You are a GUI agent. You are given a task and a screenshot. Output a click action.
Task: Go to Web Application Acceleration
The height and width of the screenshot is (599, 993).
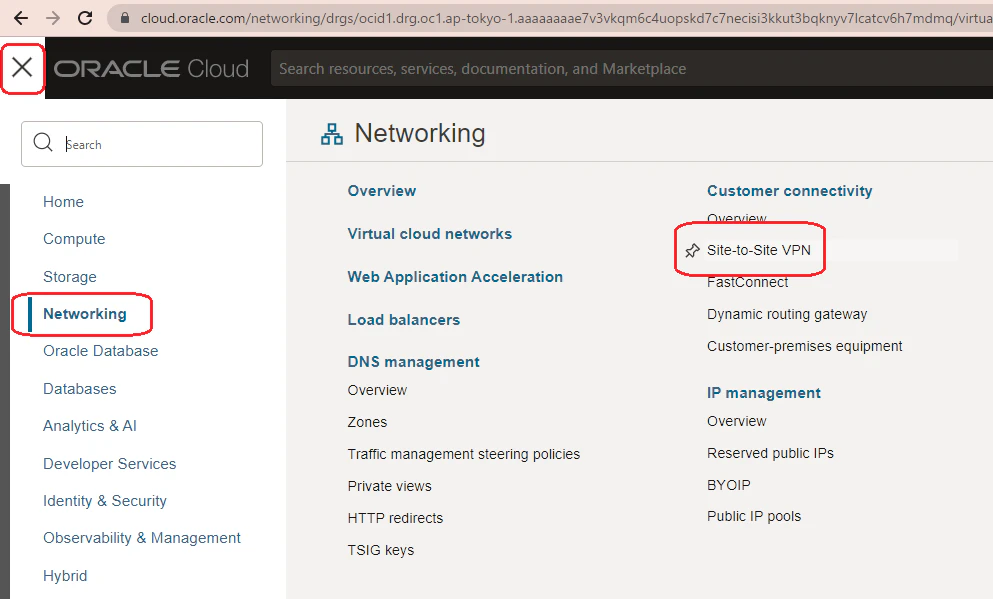point(455,277)
